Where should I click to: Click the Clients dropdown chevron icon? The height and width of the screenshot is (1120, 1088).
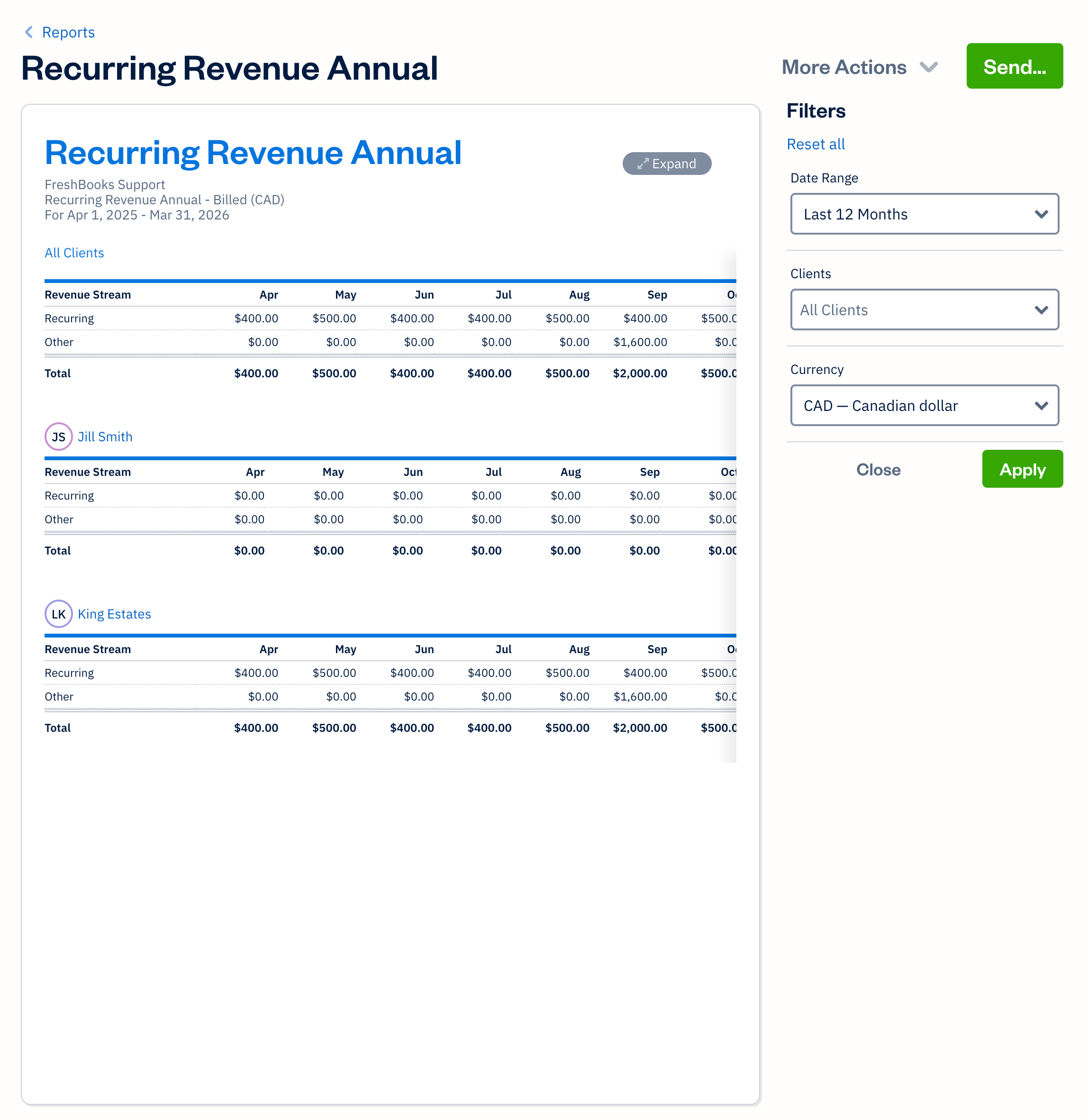coord(1041,310)
